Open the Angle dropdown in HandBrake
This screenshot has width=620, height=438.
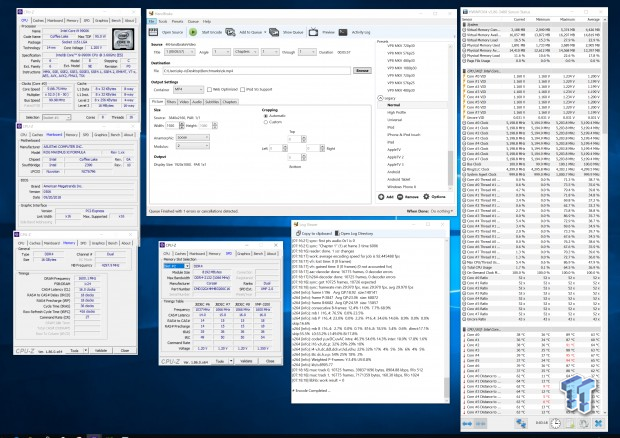click(x=221, y=52)
